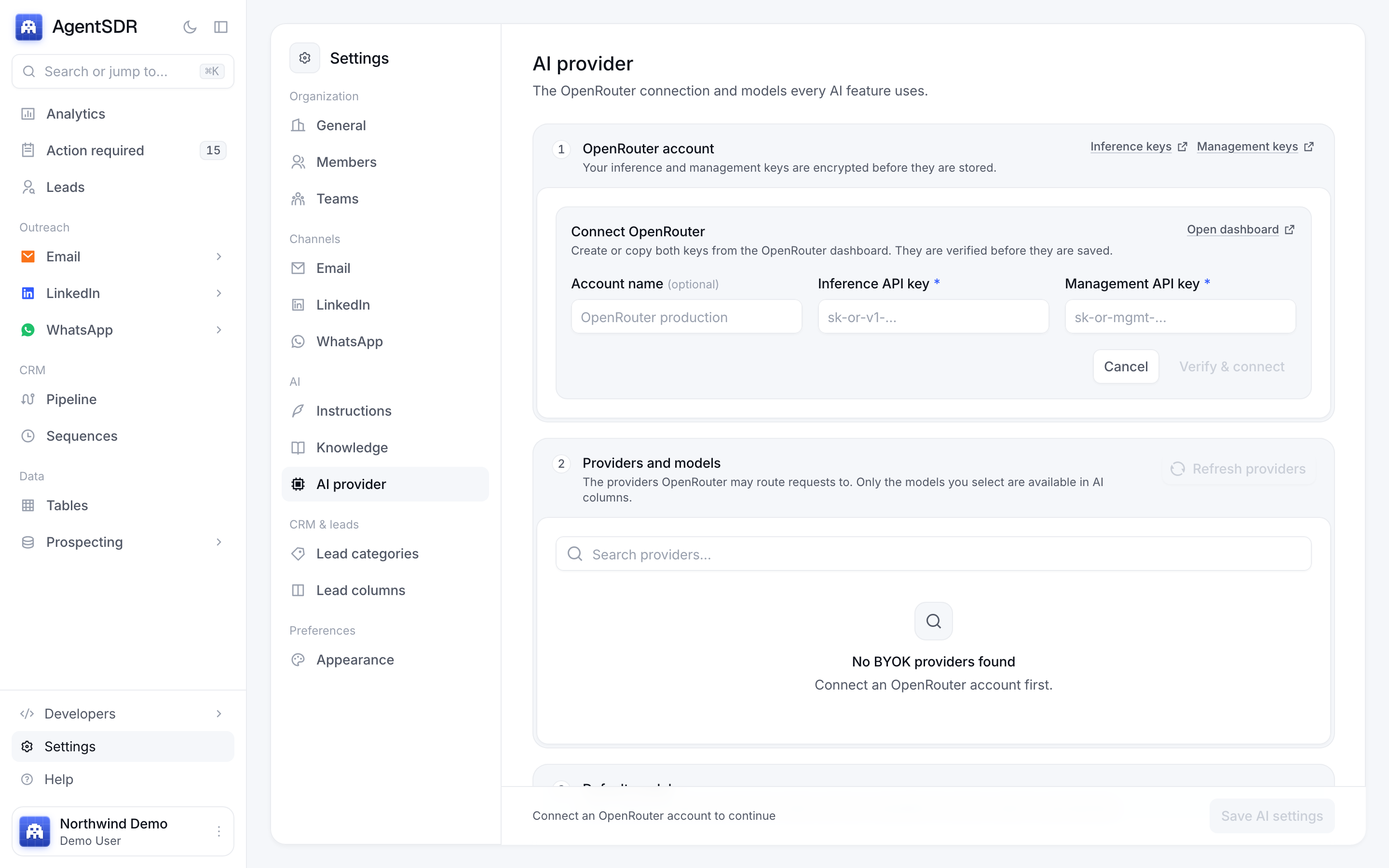Viewport: 1389px width, 868px height.
Task: Click Refresh providers button
Action: point(1239,469)
